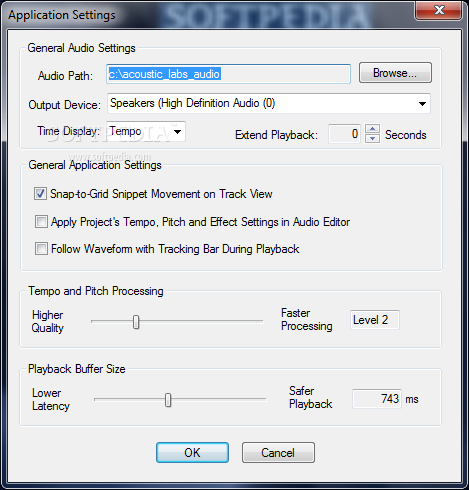
Task: Click inside the Audio Path text field
Action: coord(228,74)
